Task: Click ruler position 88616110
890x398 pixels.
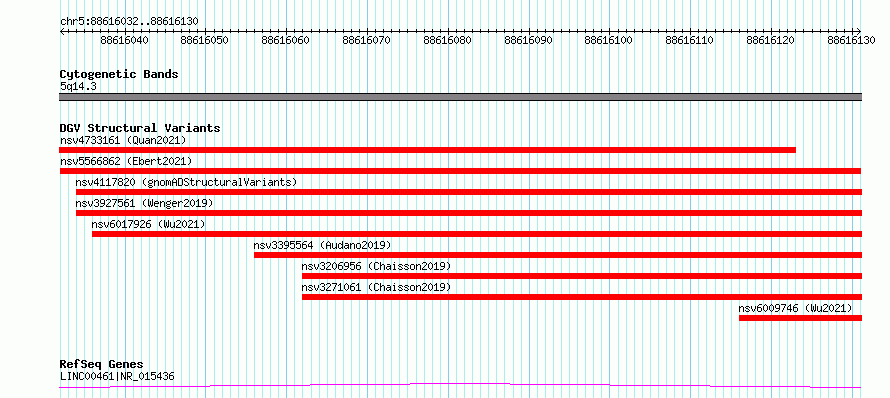Action: [x=690, y=40]
